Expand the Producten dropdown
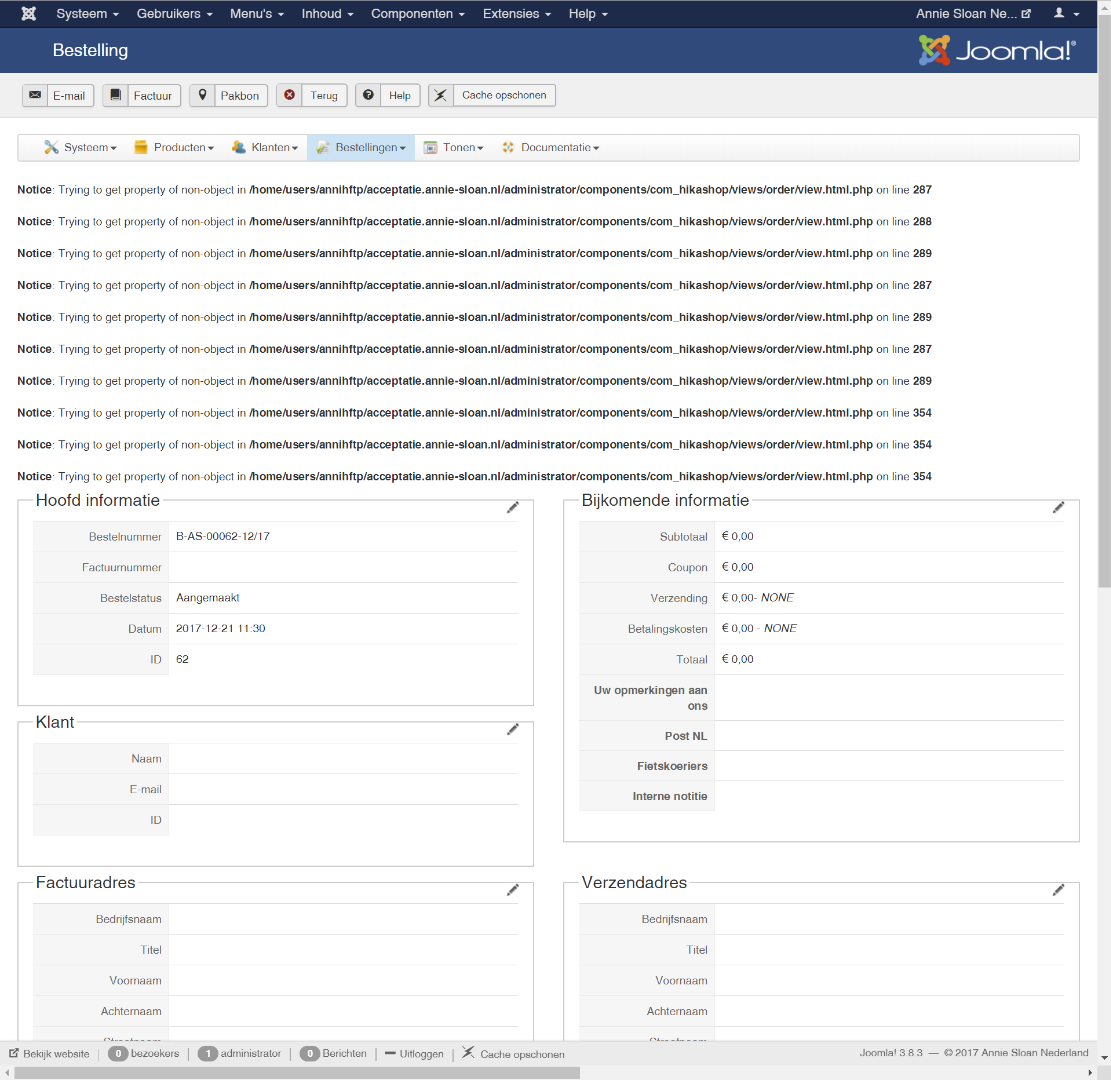This screenshot has height=1080, width=1111. pyautogui.click(x=174, y=147)
